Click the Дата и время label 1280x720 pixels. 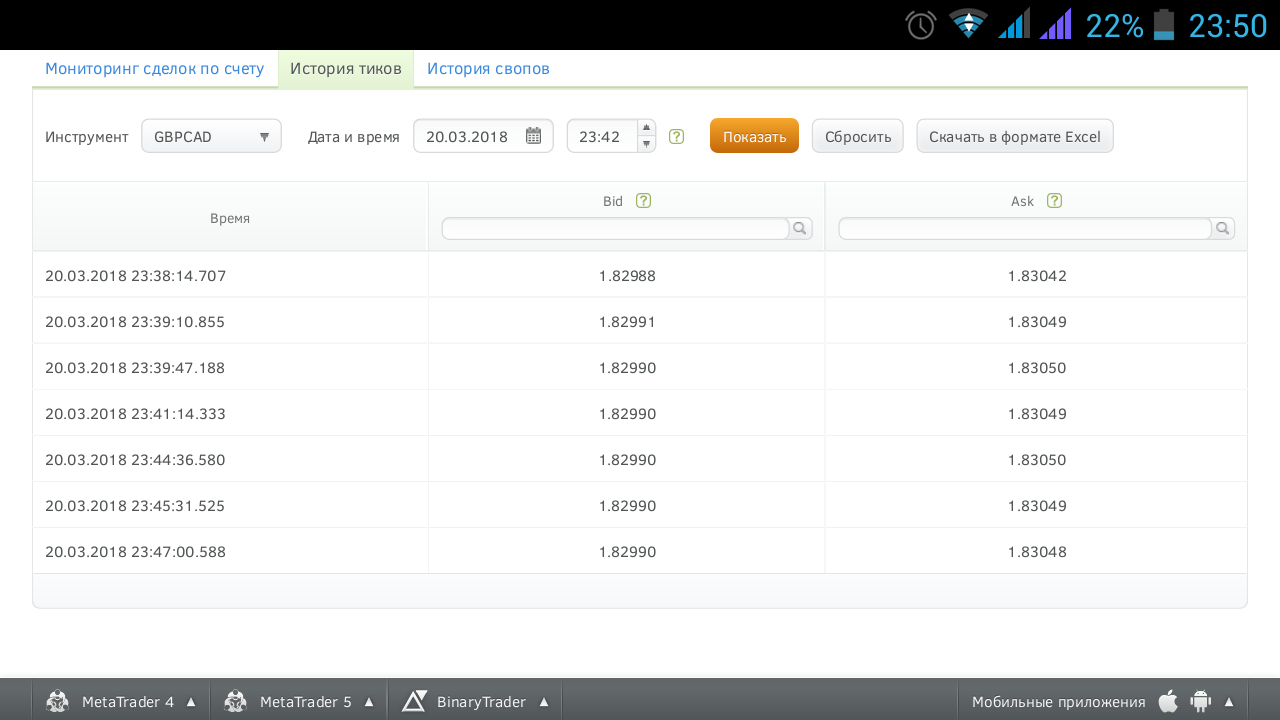353,137
